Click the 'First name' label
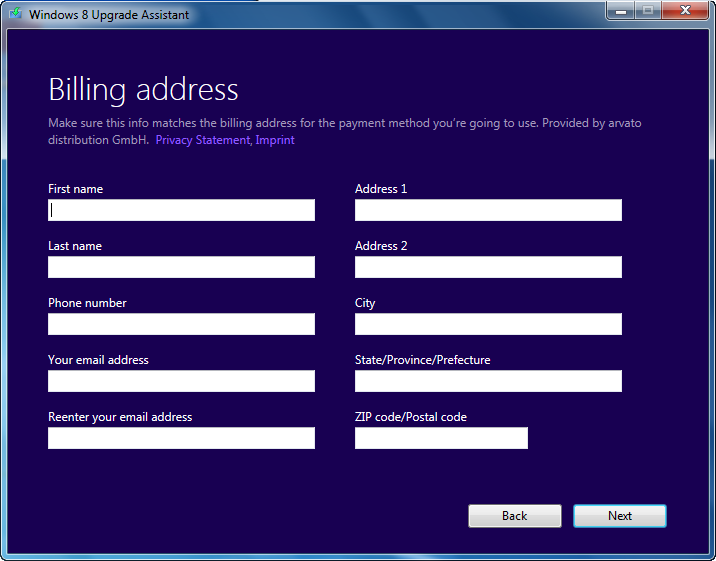The width and height of the screenshot is (716, 561). tap(75, 189)
